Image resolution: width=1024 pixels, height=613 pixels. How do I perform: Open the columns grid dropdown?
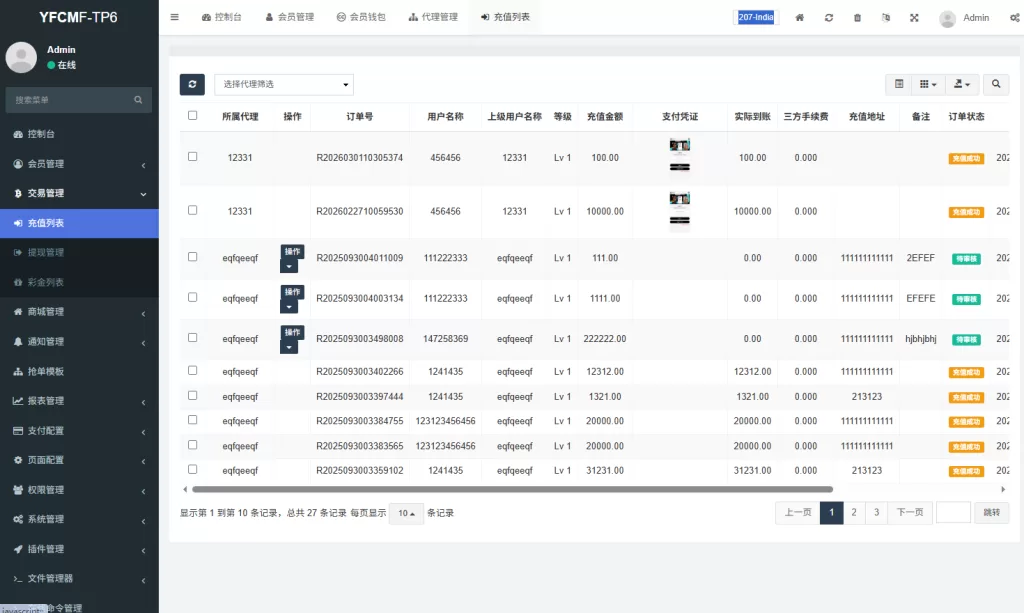927,85
